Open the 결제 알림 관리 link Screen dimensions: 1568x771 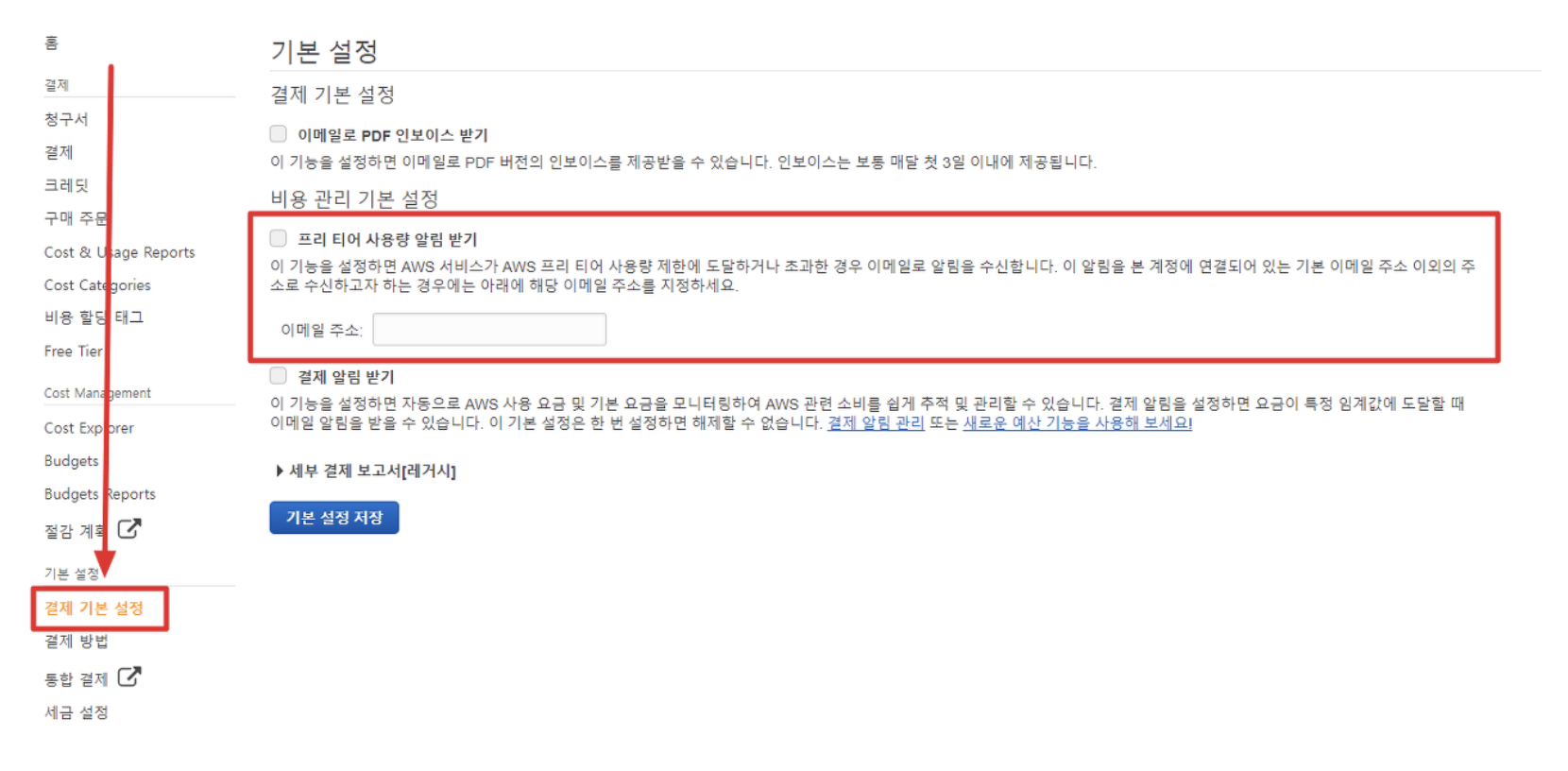pyautogui.click(x=876, y=422)
